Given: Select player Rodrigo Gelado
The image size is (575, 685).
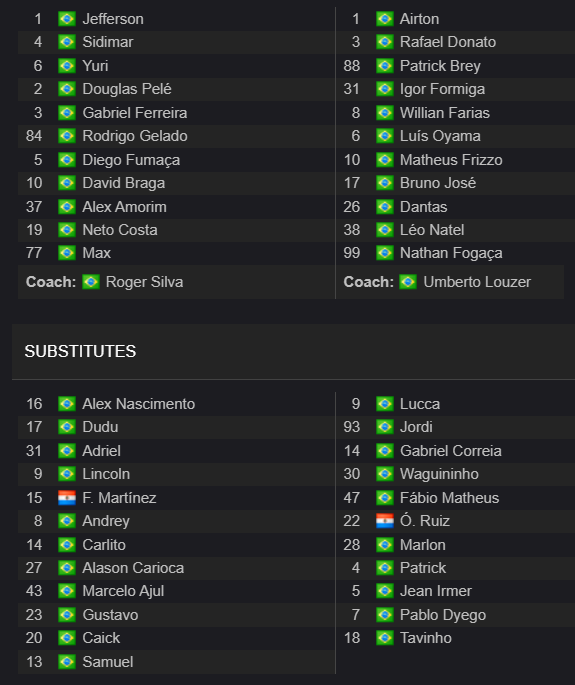Looking at the screenshot, I should click(135, 136).
